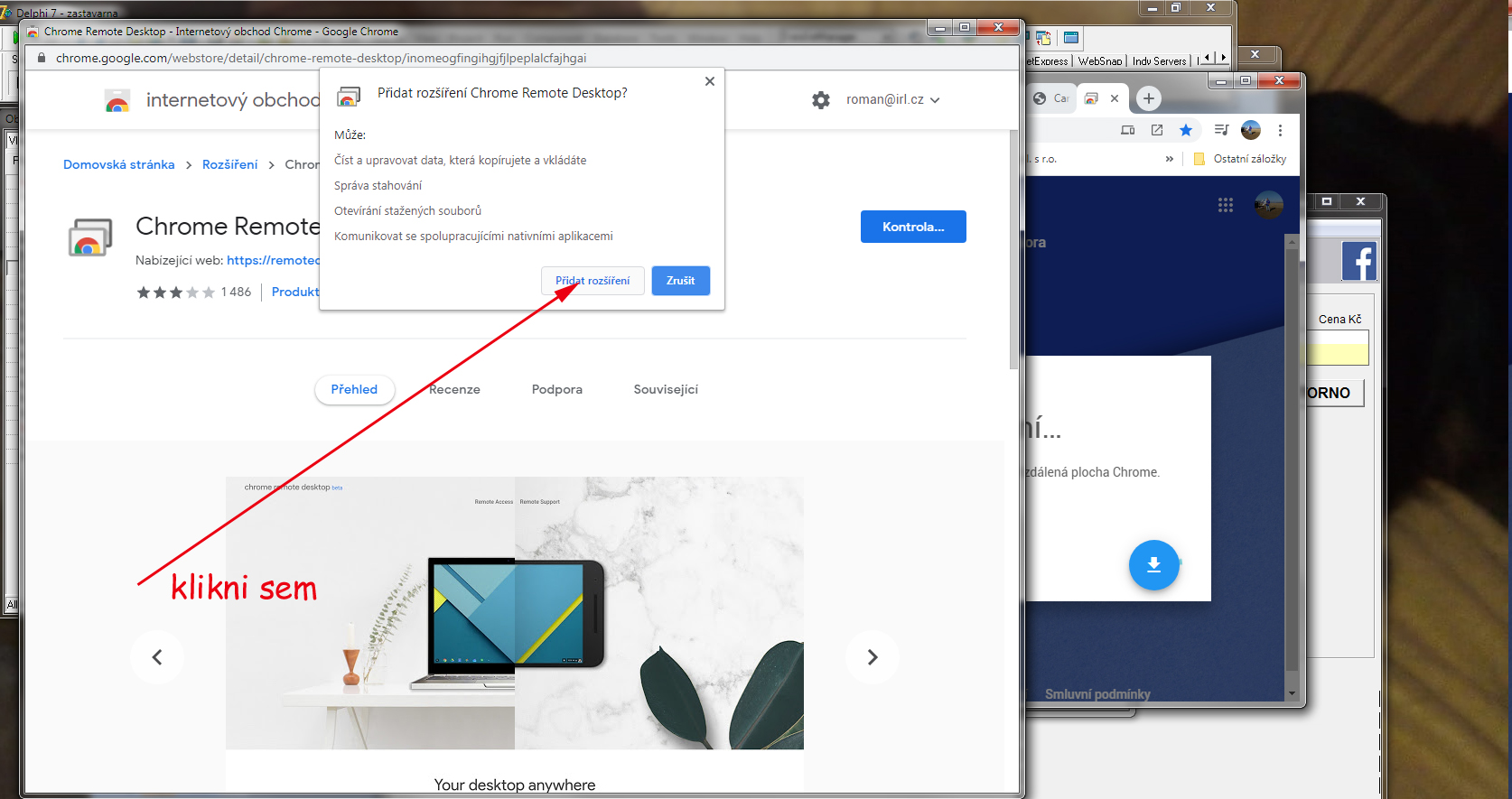This screenshot has height=799, width=1512.
Task: Click the web store page vertical scrollbar
Action: [1013, 250]
